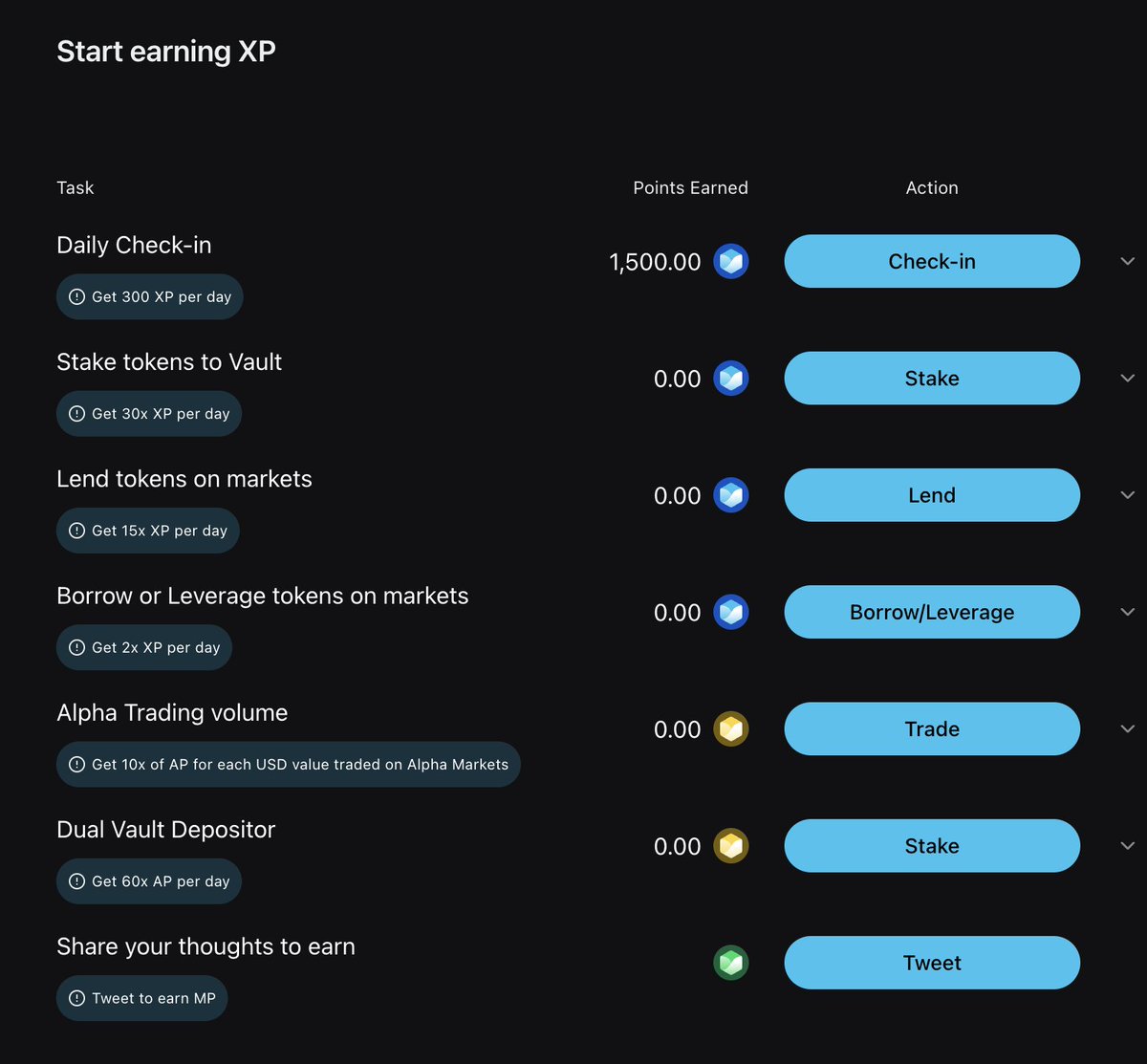Click the Borrow/Leverage button
1147x1064 pixels.
[932, 612]
